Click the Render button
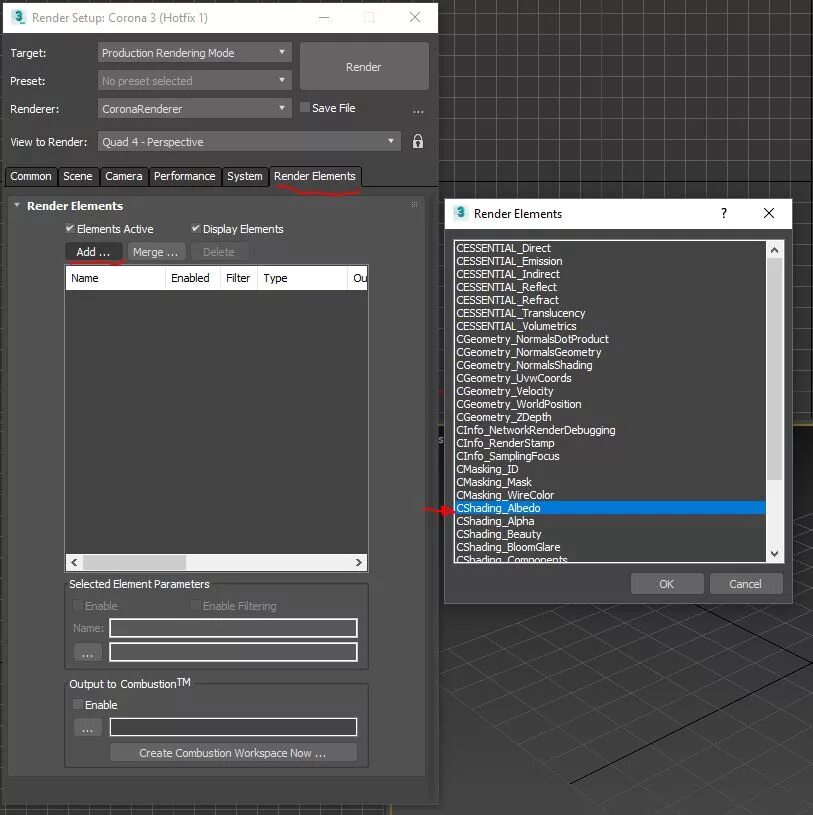The height and width of the screenshot is (815, 813). point(364,66)
